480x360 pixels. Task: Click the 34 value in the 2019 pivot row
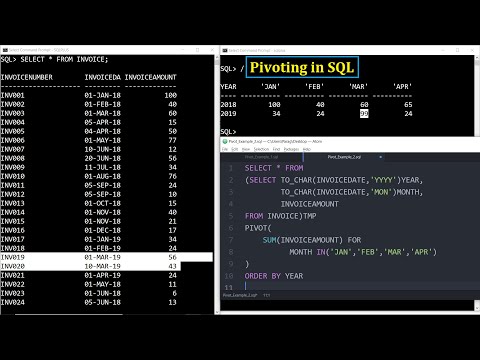point(276,114)
